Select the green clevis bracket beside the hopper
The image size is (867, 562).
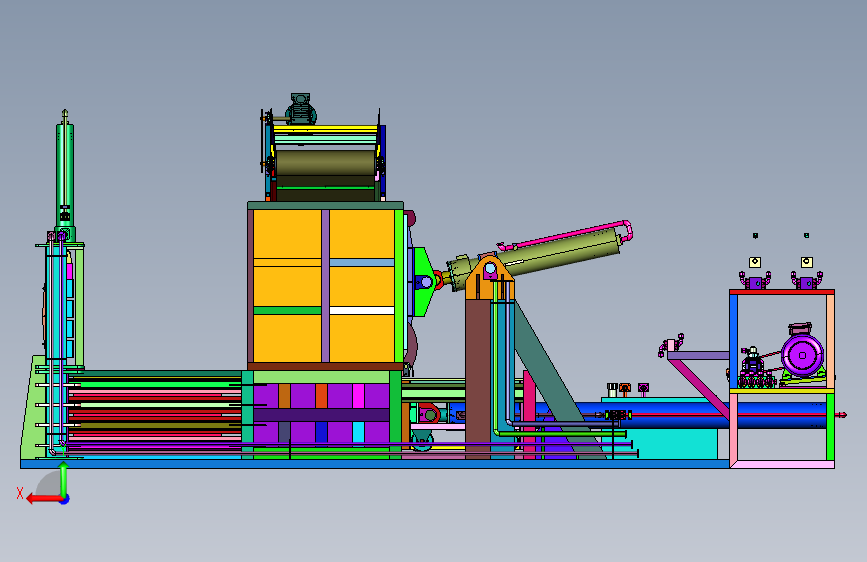[425, 282]
